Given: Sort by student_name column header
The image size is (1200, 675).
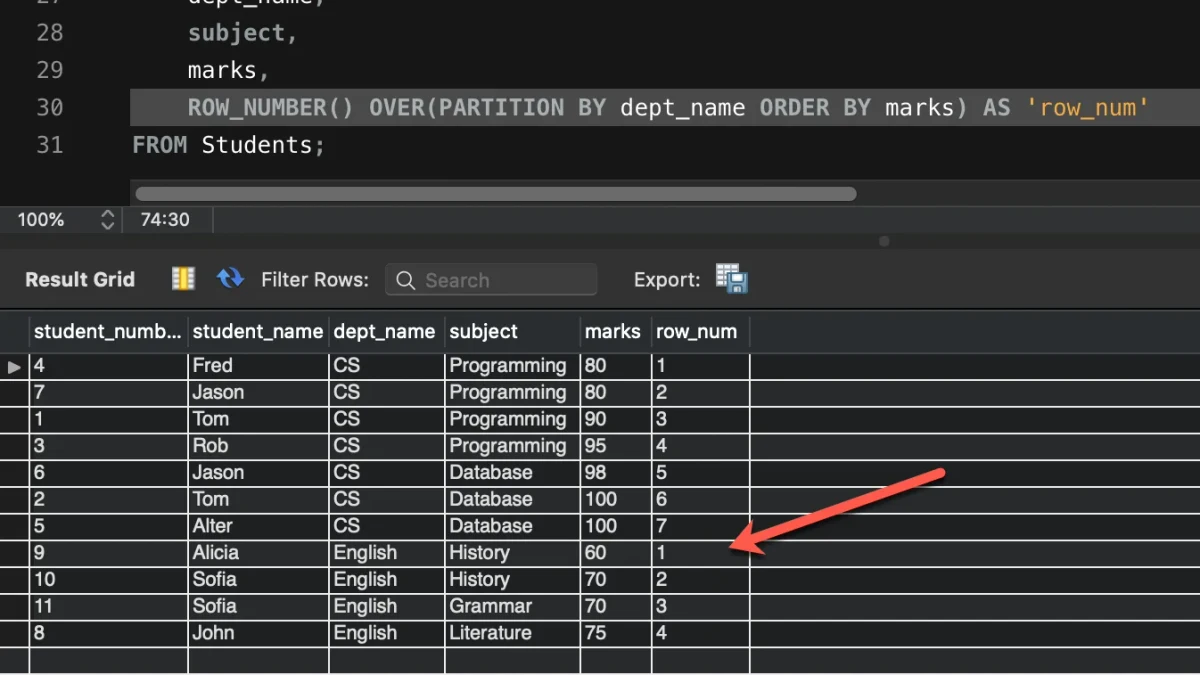Looking at the screenshot, I should (x=258, y=331).
